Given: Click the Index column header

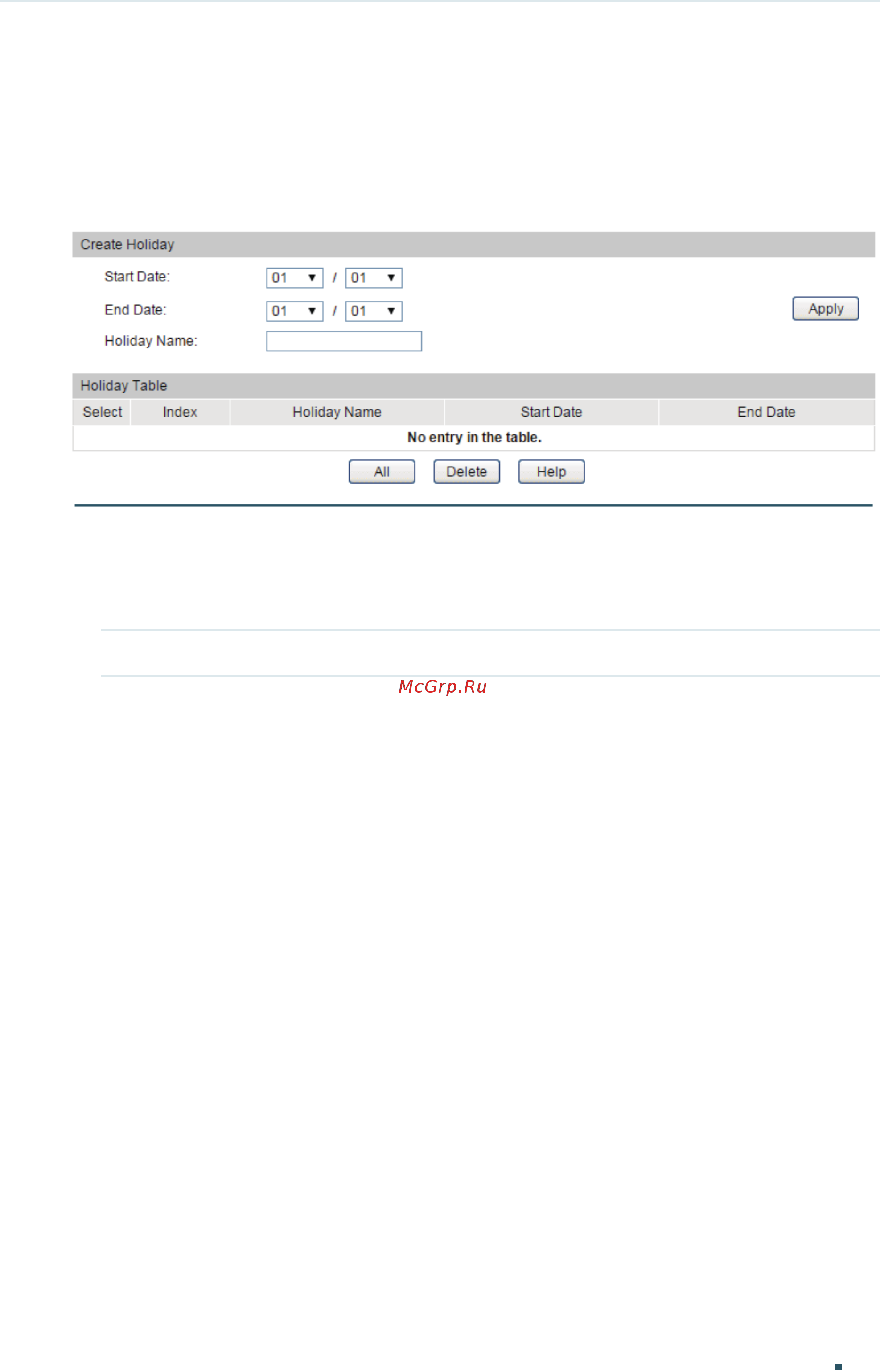Looking at the screenshot, I should coord(180,412).
